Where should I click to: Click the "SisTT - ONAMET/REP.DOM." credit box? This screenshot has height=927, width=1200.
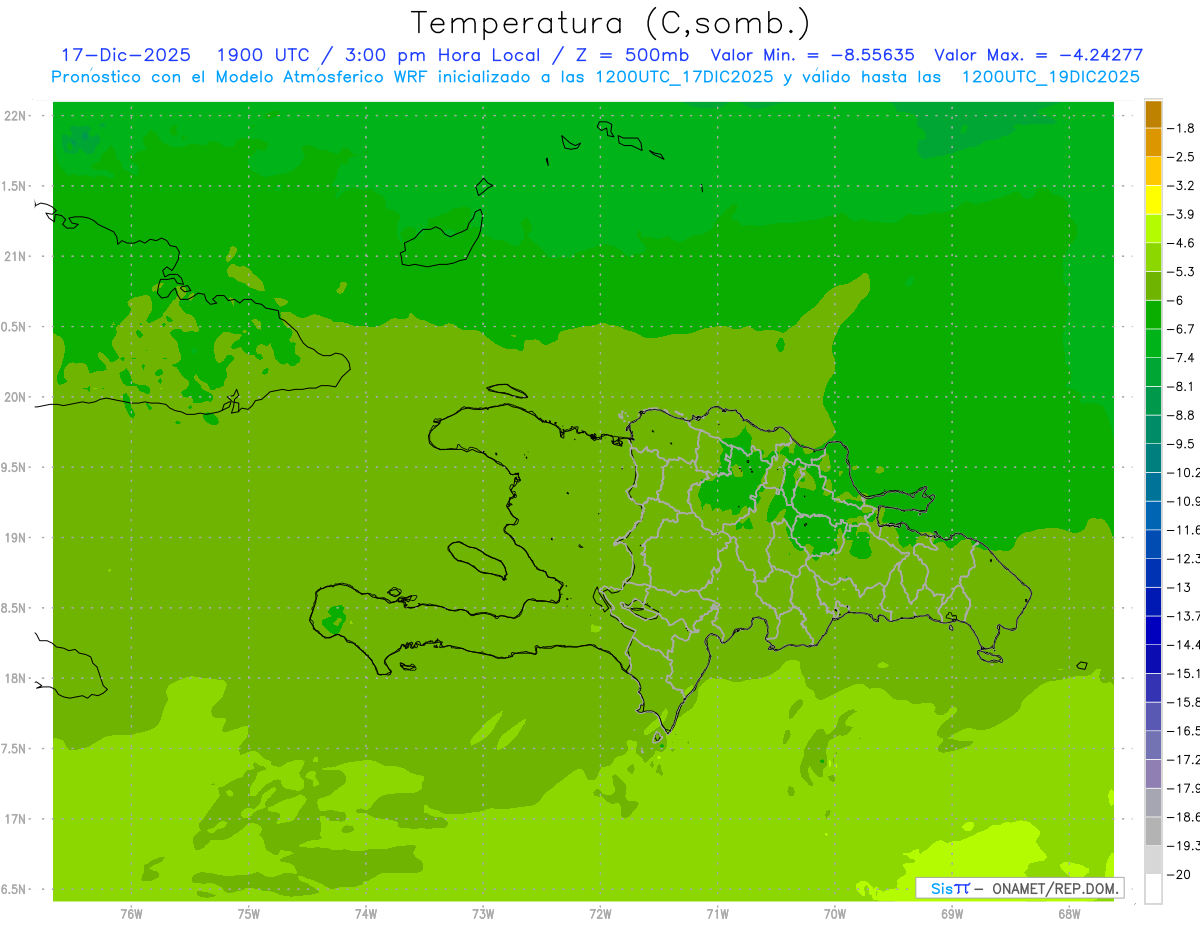click(1019, 888)
